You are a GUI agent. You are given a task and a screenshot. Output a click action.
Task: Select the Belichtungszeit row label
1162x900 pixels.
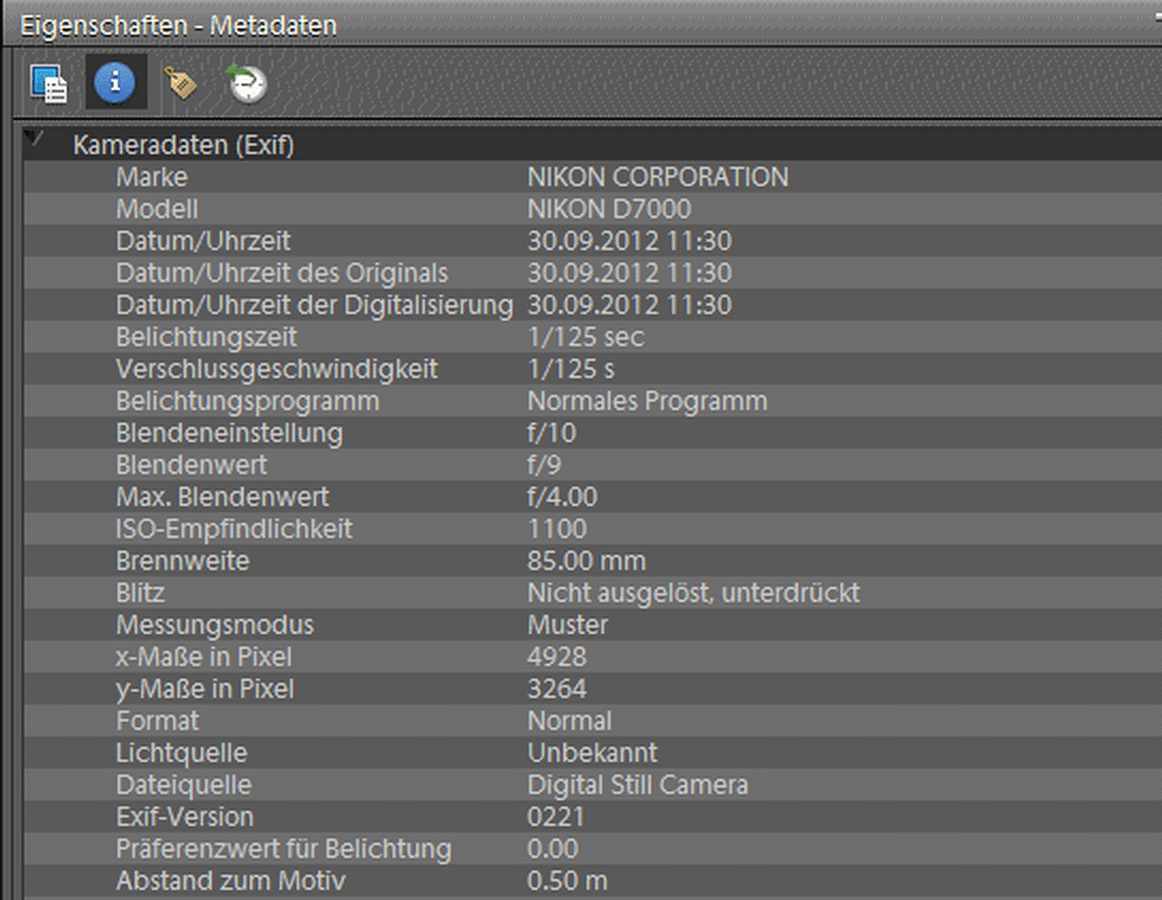point(206,337)
